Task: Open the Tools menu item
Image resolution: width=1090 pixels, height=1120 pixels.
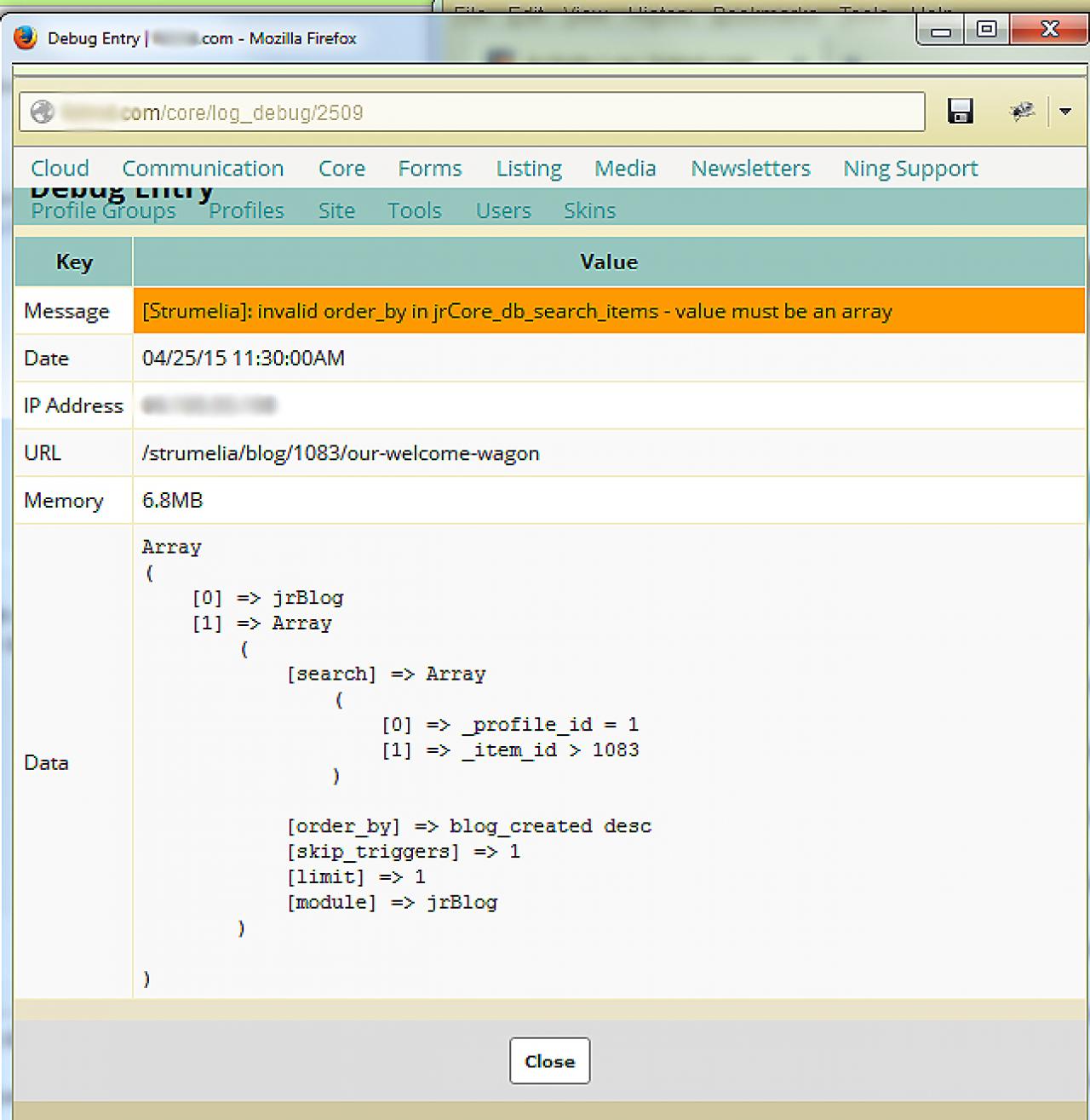Action: click(x=414, y=210)
